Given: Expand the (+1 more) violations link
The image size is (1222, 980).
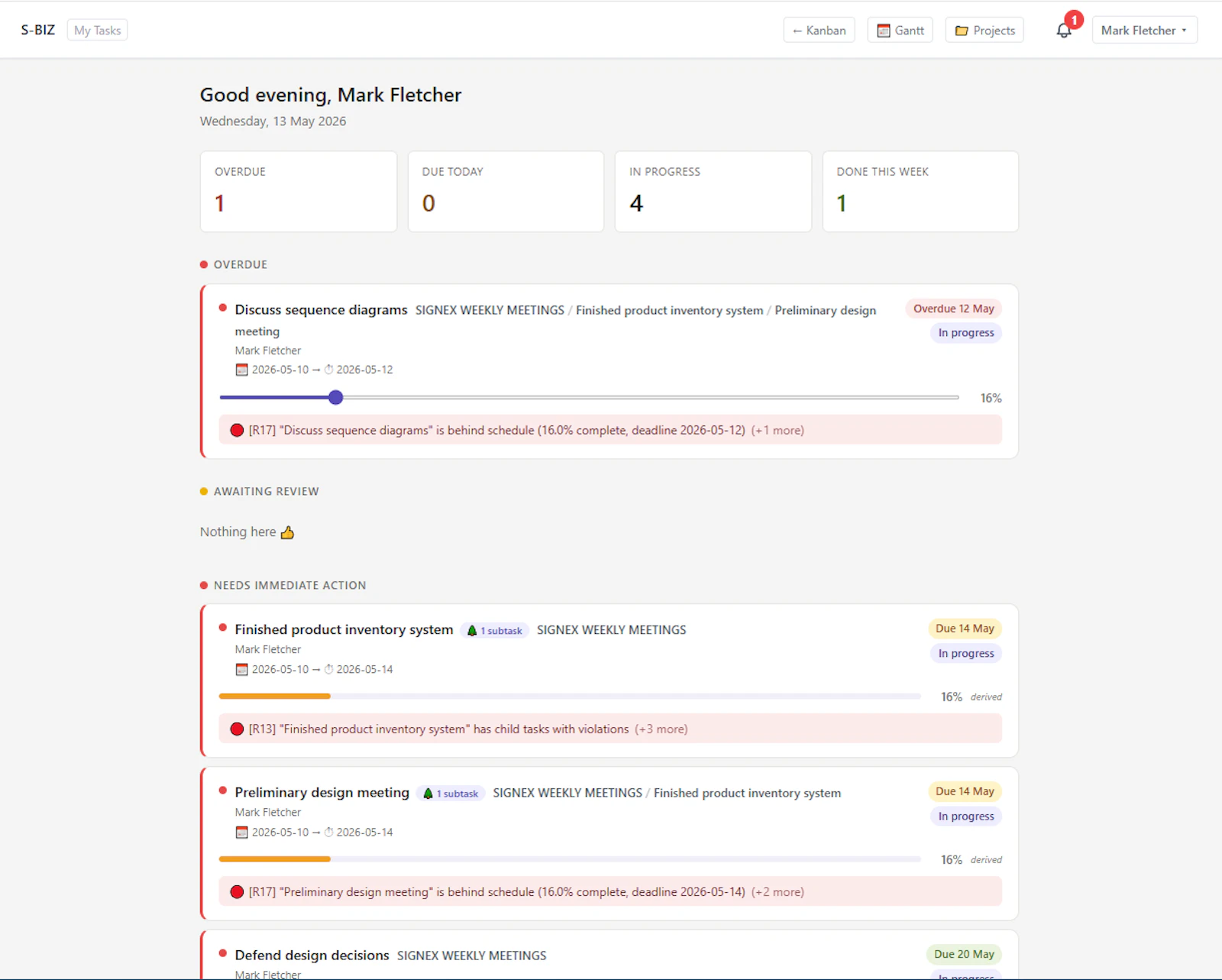Looking at the screenshot, I should (777, 430).
